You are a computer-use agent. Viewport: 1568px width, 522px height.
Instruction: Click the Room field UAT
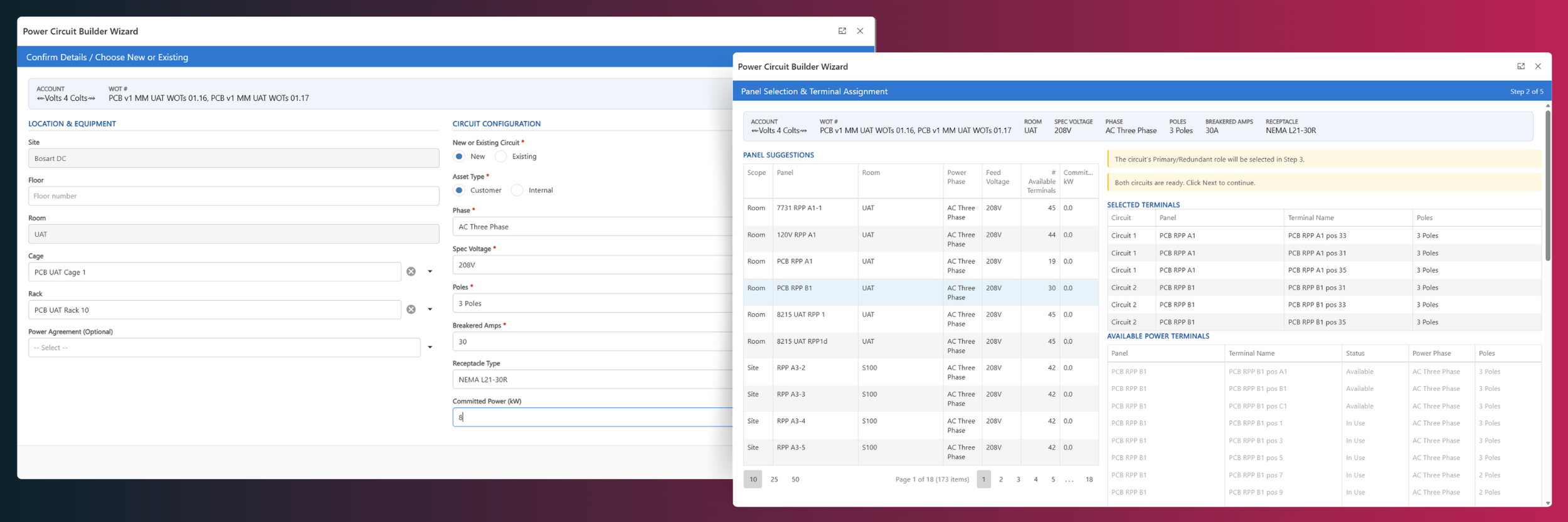click(x=233, y=234)
